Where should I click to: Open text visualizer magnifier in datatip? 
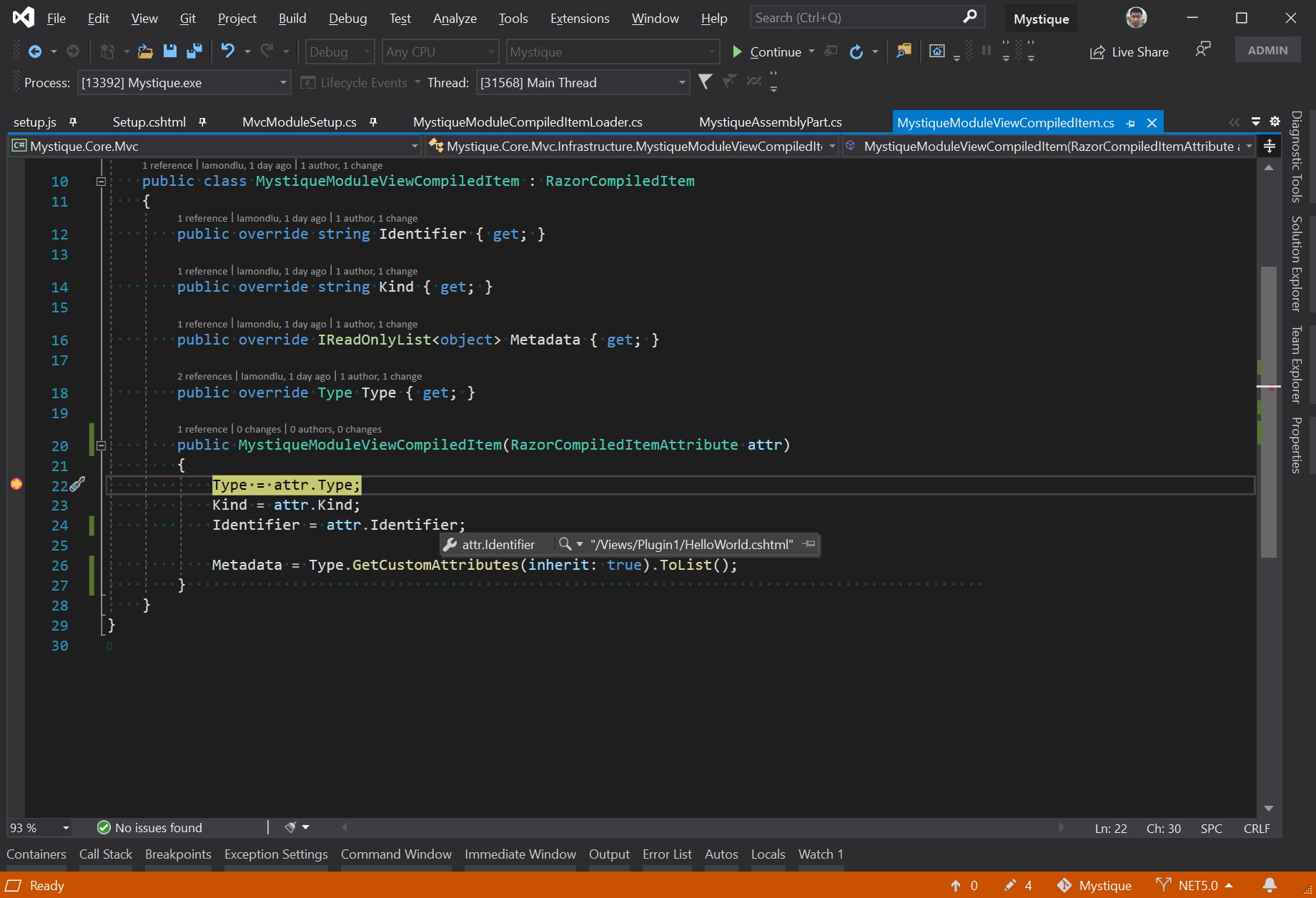tap(565, 544)
